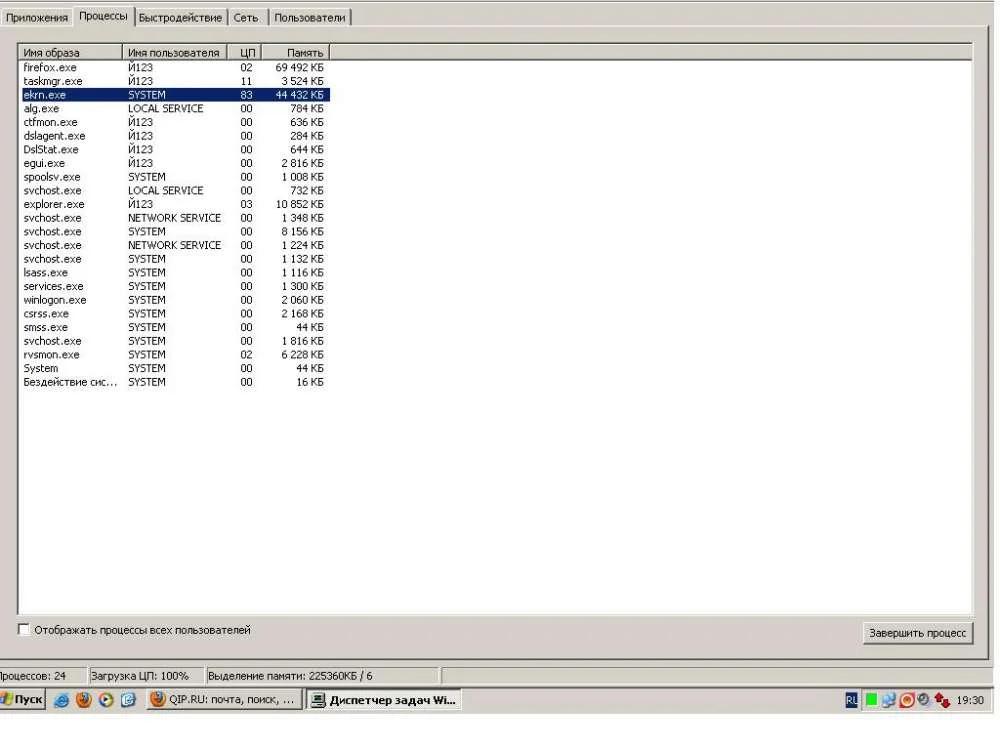
Task: Open the network connection tray icon with two monitors
Action: [x=888, y=700]
